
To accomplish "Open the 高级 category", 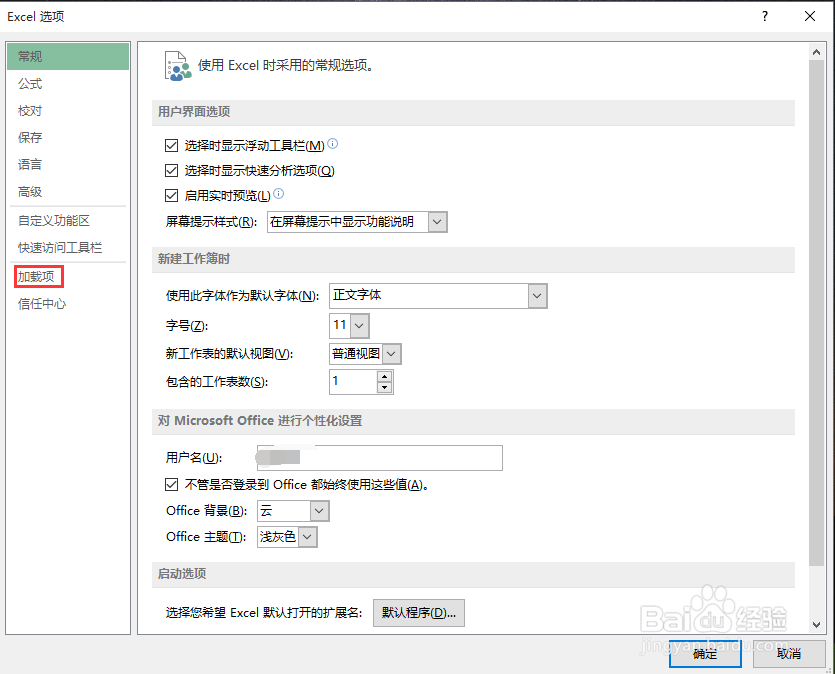I will (68, 192).
